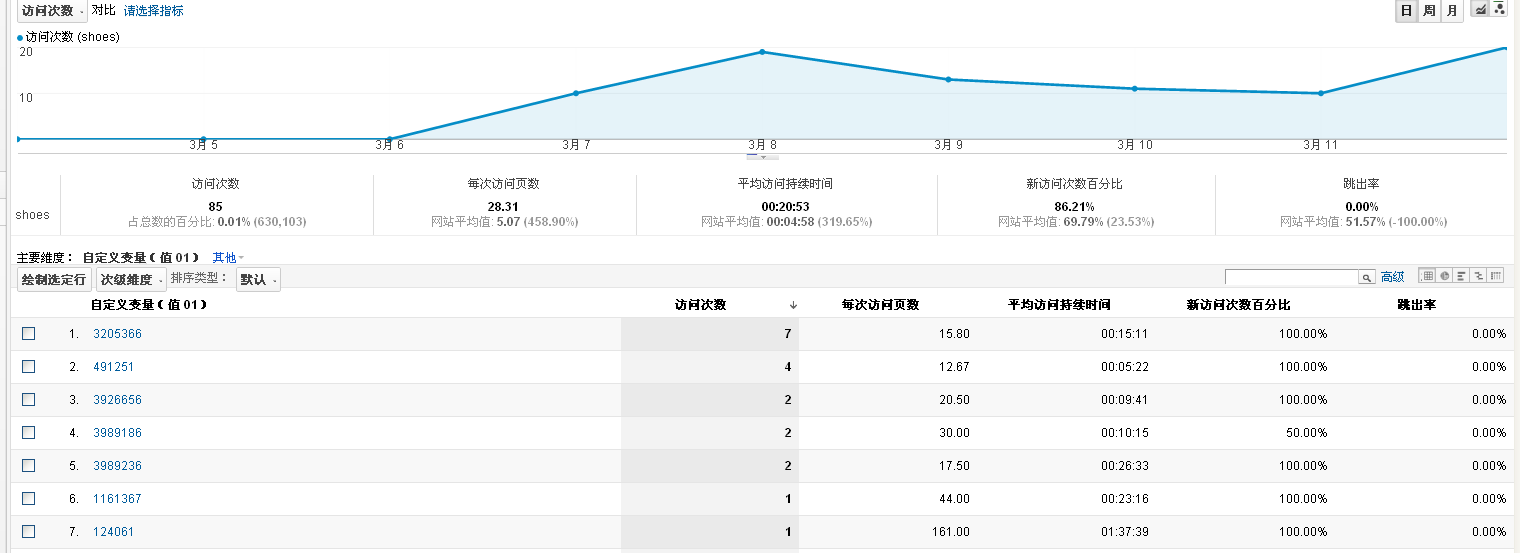Switch graph to 月 (month) view
This screenshot has width=1520, height=553.
tap(1451, 11)
